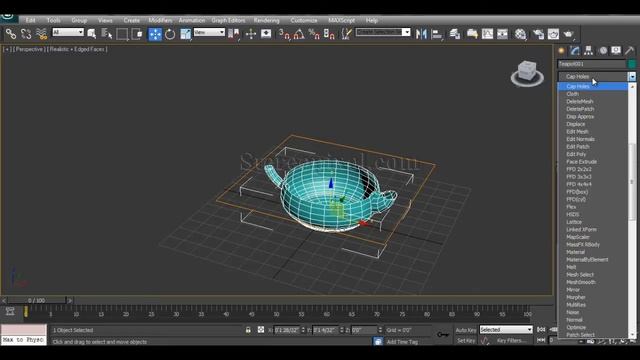Click the Bind to Space Warp tool
This screenshot has width=640, height=360.
click(x=41, y=34)
